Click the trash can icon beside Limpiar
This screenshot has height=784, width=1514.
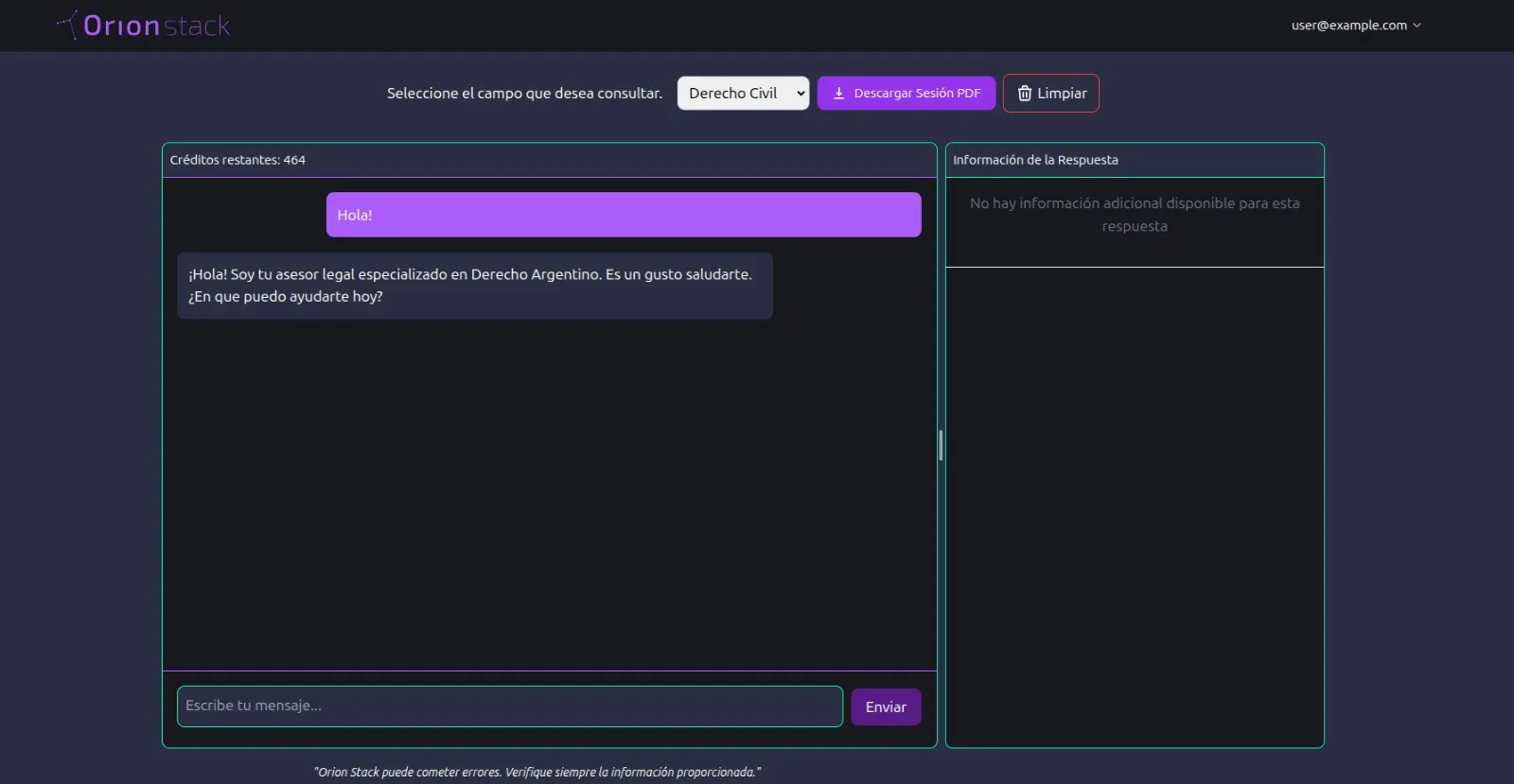click(x=1024, y=94)
